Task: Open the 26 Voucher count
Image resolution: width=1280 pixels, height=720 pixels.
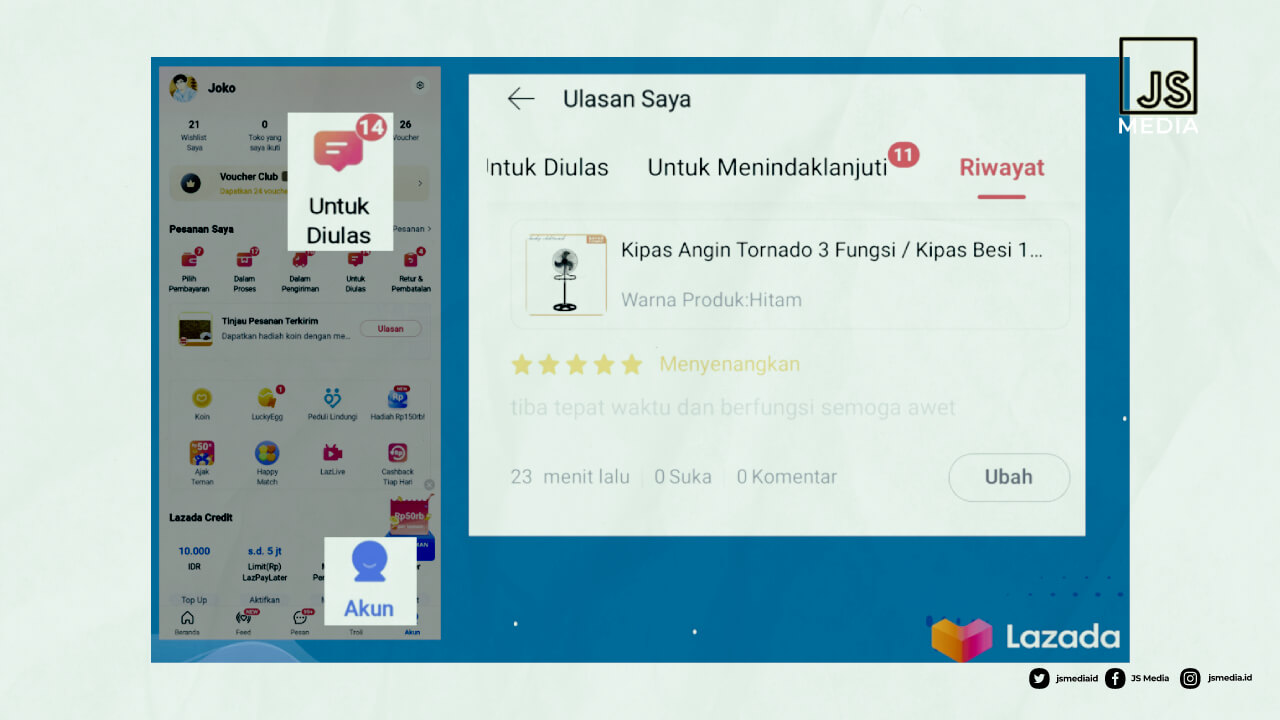Action: click(x=405, y=130)
